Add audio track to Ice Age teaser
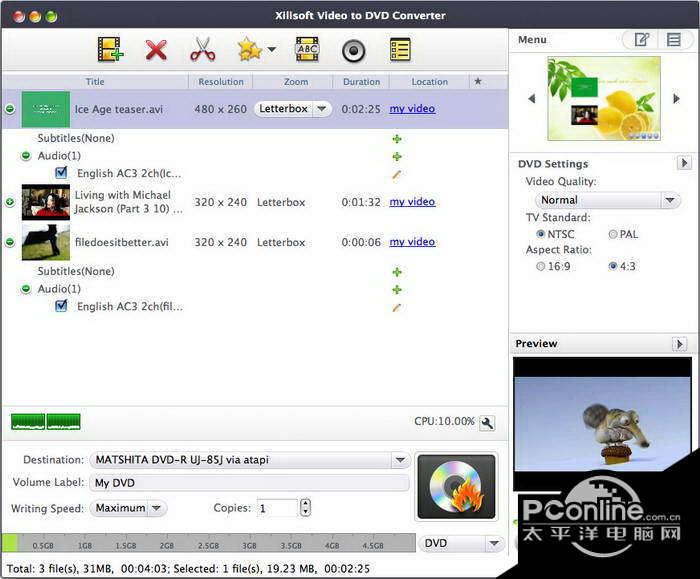The image size is (700, 579). (x=397, y=156)
